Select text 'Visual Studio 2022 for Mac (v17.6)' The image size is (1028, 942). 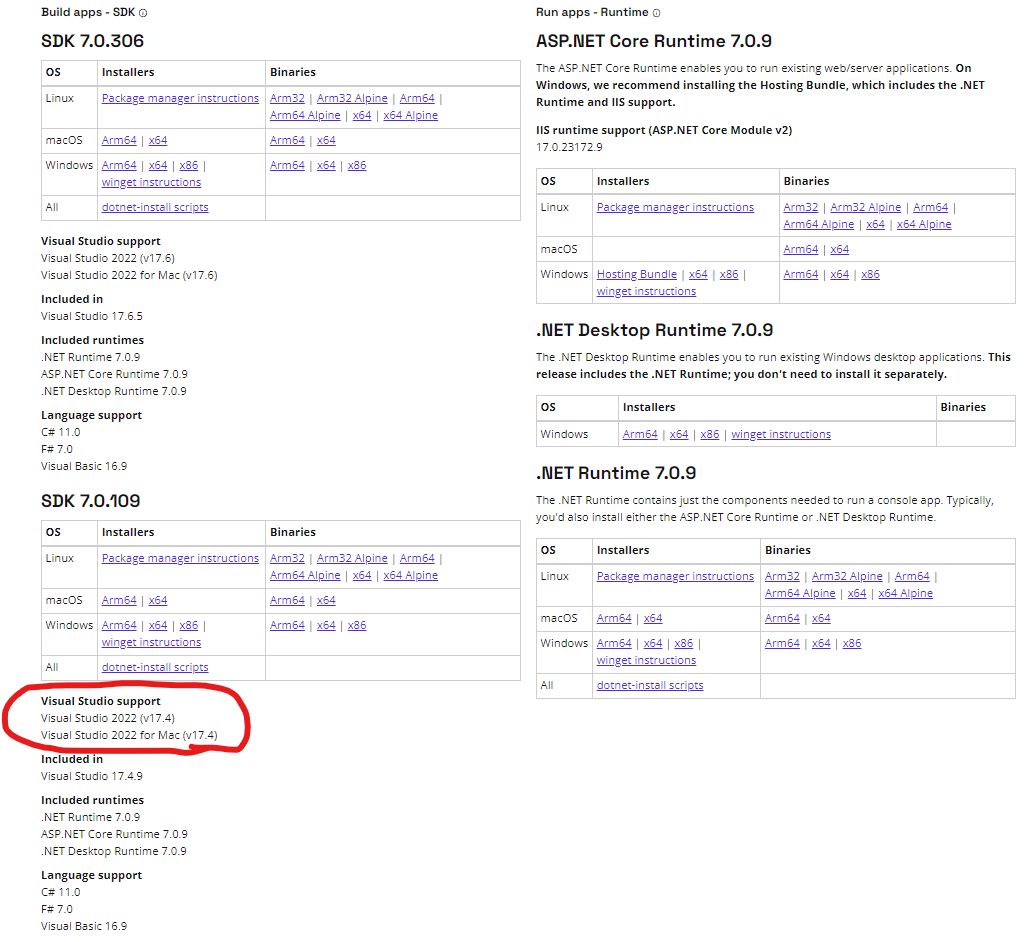tap(129, 275)
